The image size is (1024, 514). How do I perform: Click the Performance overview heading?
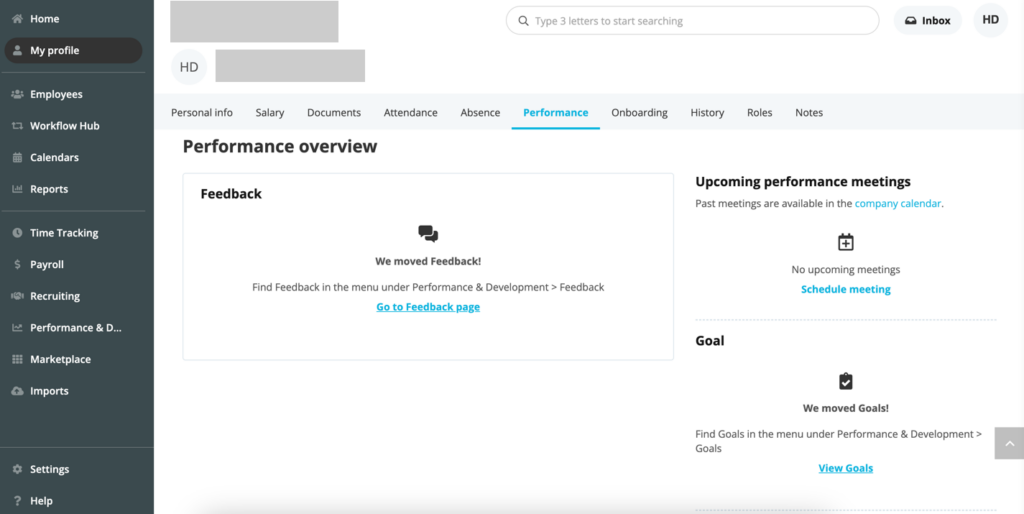coord(280,146)
